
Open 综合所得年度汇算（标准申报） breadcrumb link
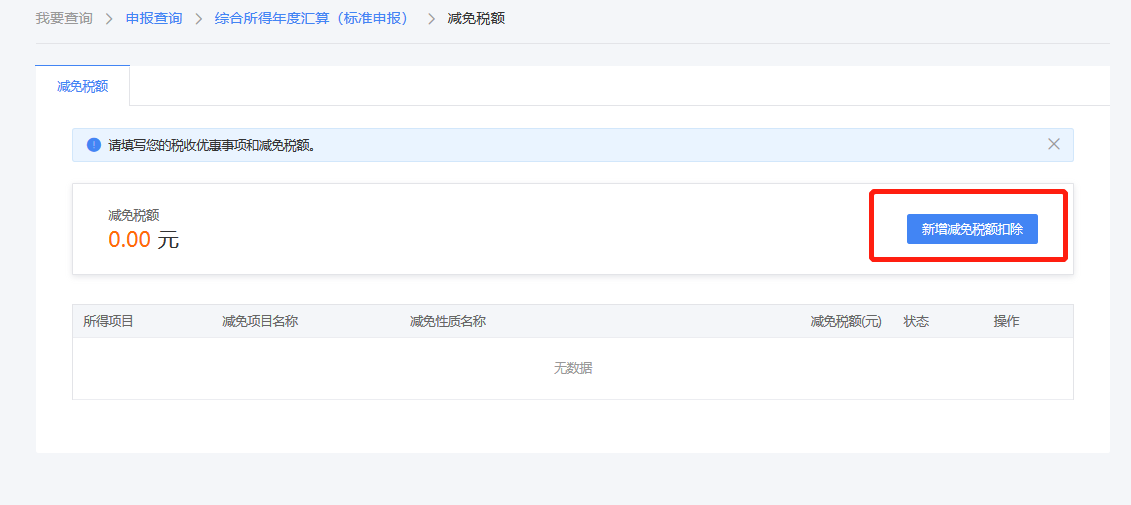(313, 19)
